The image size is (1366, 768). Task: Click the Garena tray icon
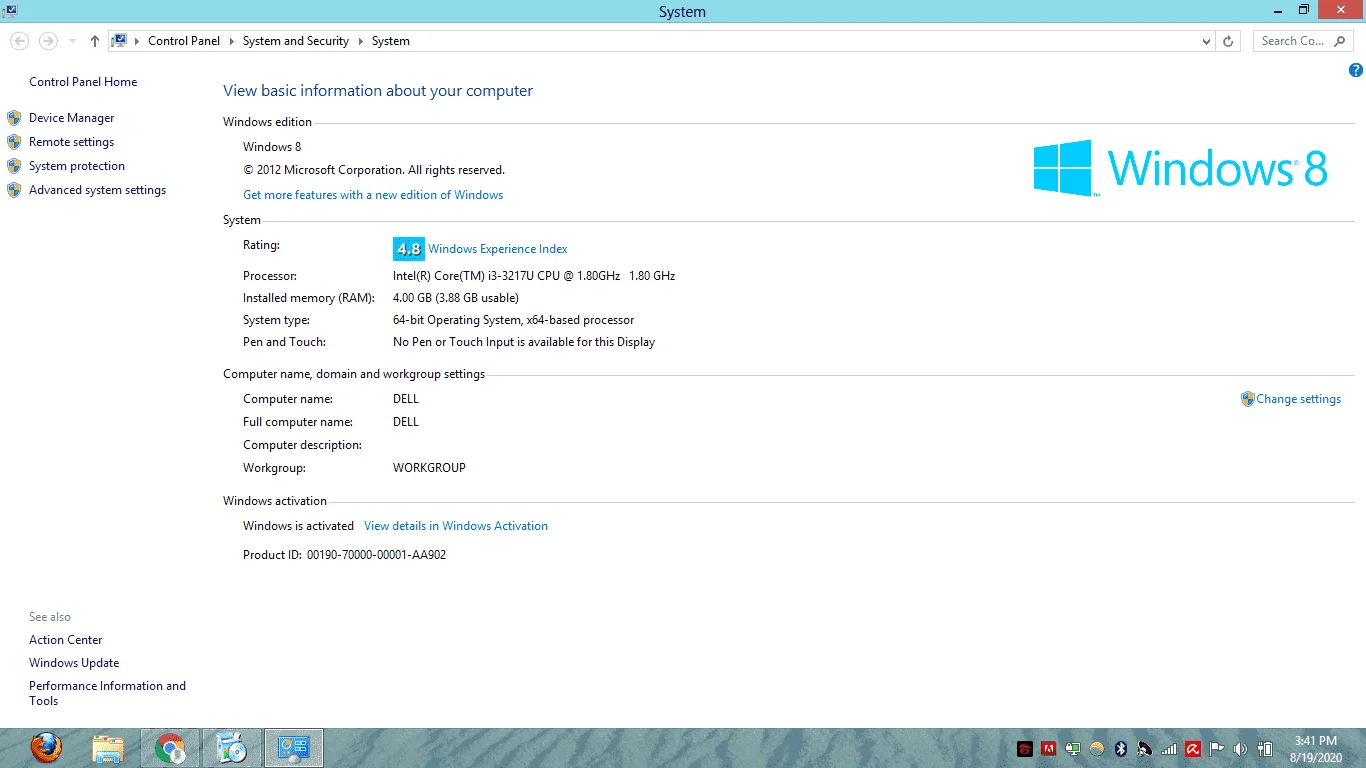click(x=1025, y=749)
